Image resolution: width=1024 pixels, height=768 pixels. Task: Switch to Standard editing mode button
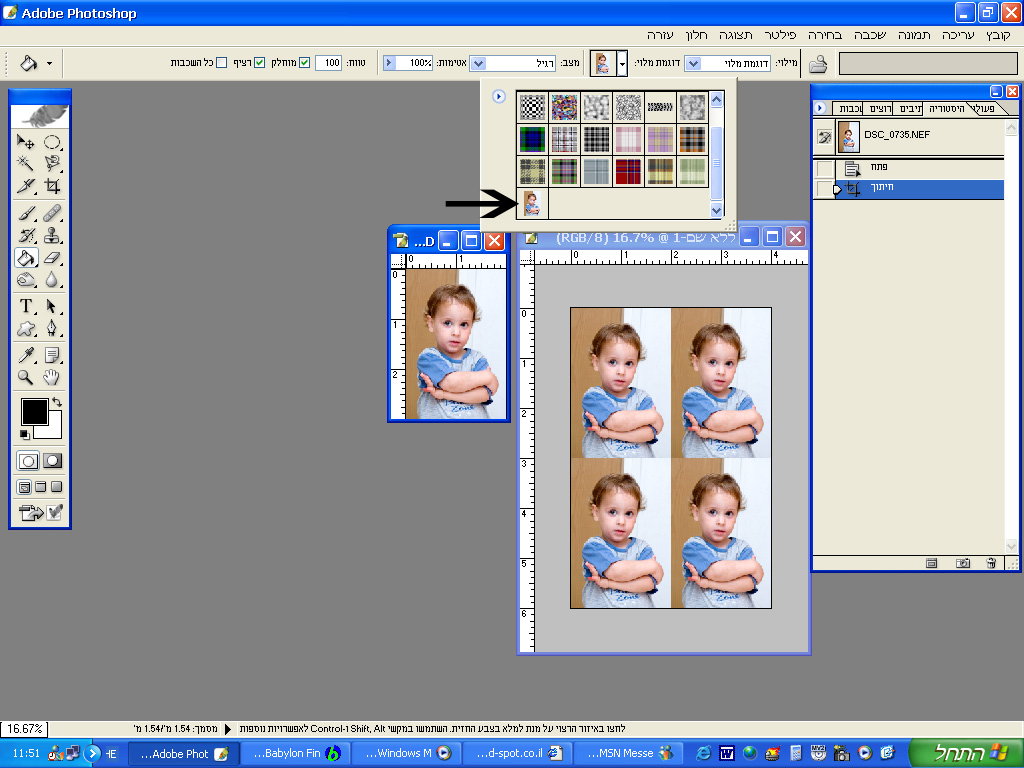click(28, 461)
